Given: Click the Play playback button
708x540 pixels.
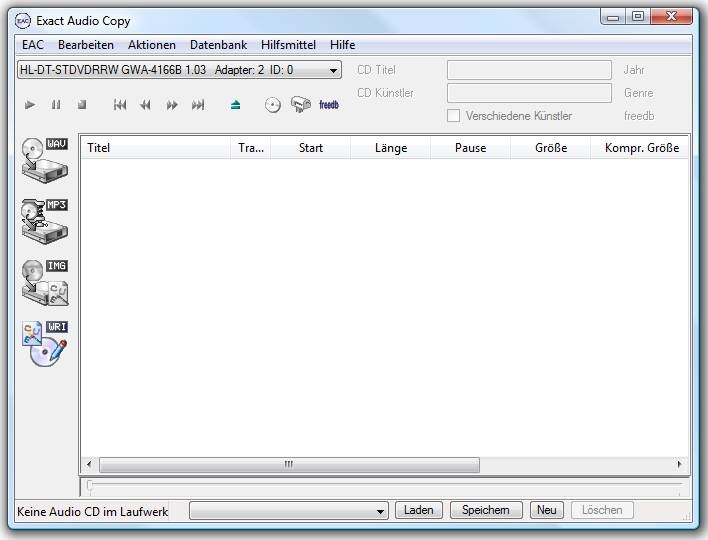Looking at the screenshot, I should click(30, 105).
